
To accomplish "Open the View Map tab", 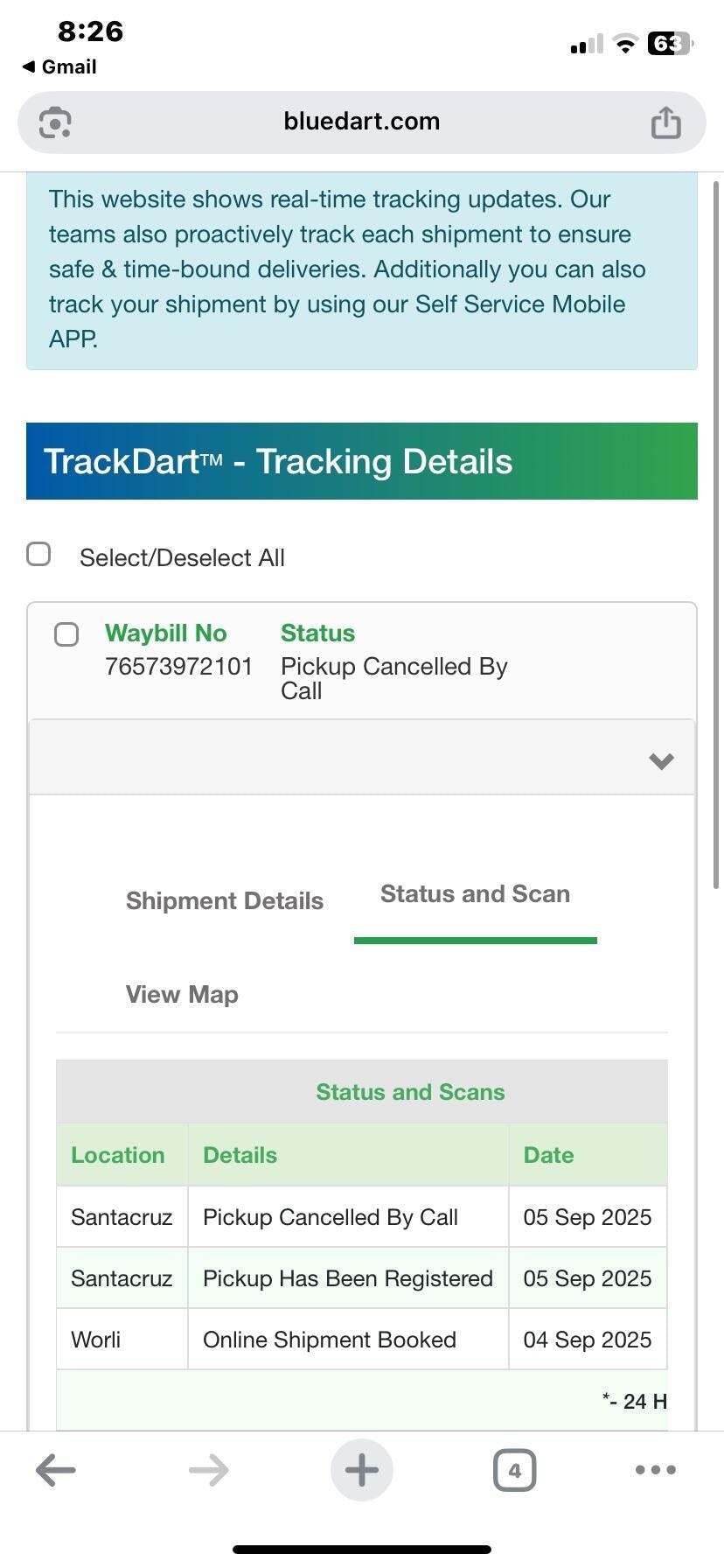I will [182, 994].
